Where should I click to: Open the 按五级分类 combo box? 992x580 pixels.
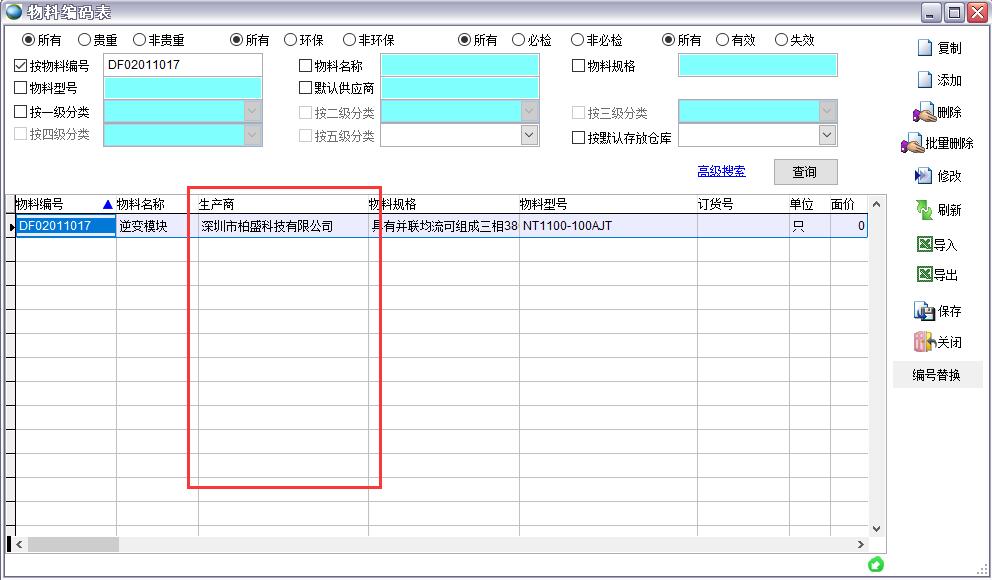point(529,135)
